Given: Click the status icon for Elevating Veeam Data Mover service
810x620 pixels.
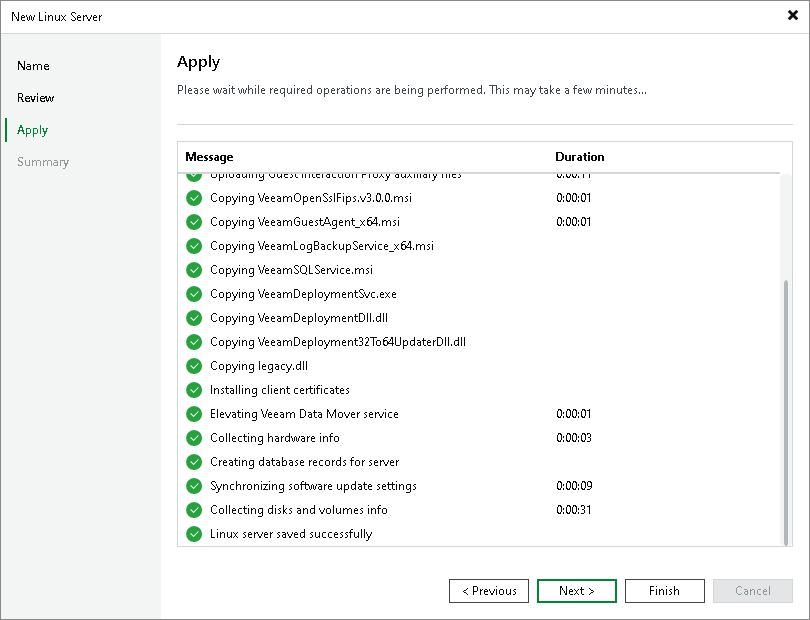Looking at the screenshot, I should [x=194, y=414].
